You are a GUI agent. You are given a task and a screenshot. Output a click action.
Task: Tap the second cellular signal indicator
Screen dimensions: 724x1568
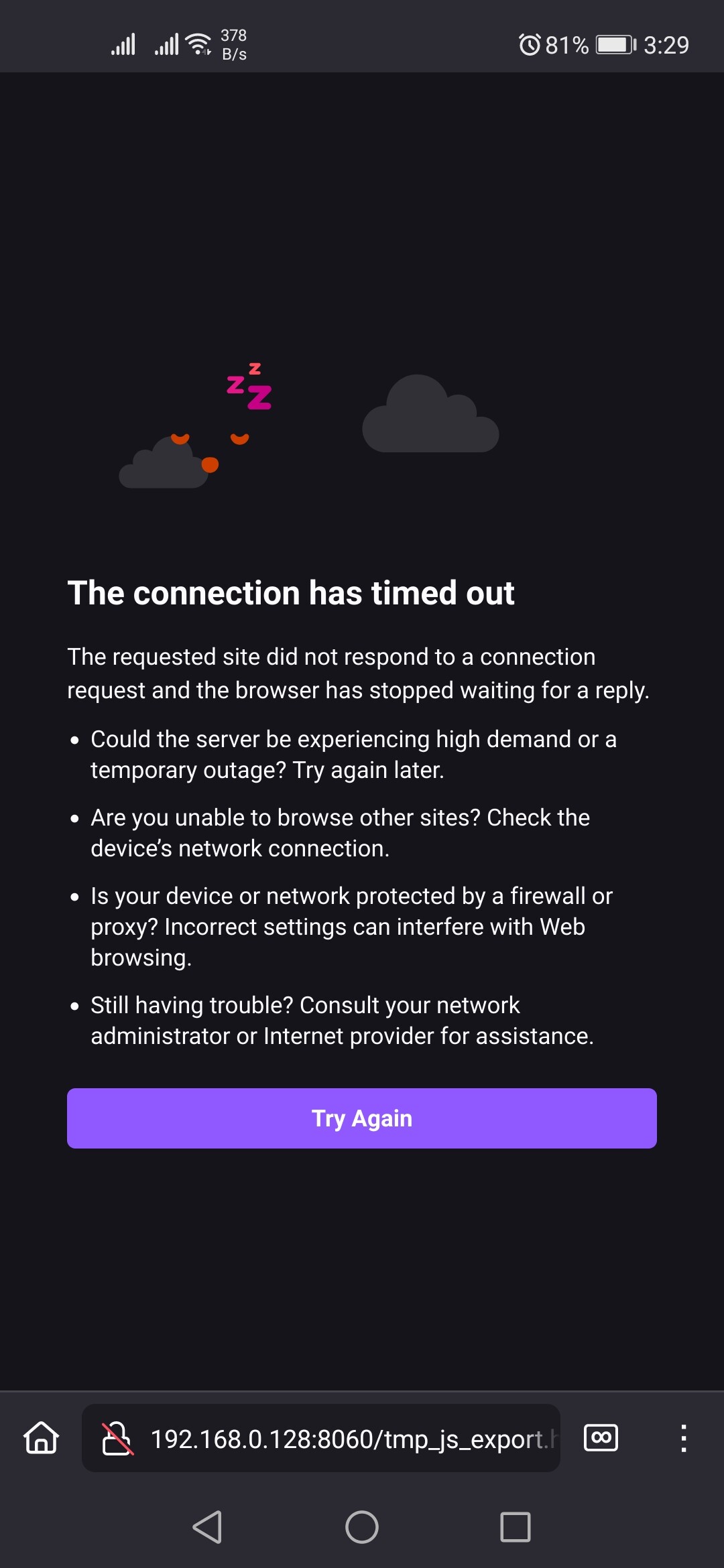(x=167, y=44)
